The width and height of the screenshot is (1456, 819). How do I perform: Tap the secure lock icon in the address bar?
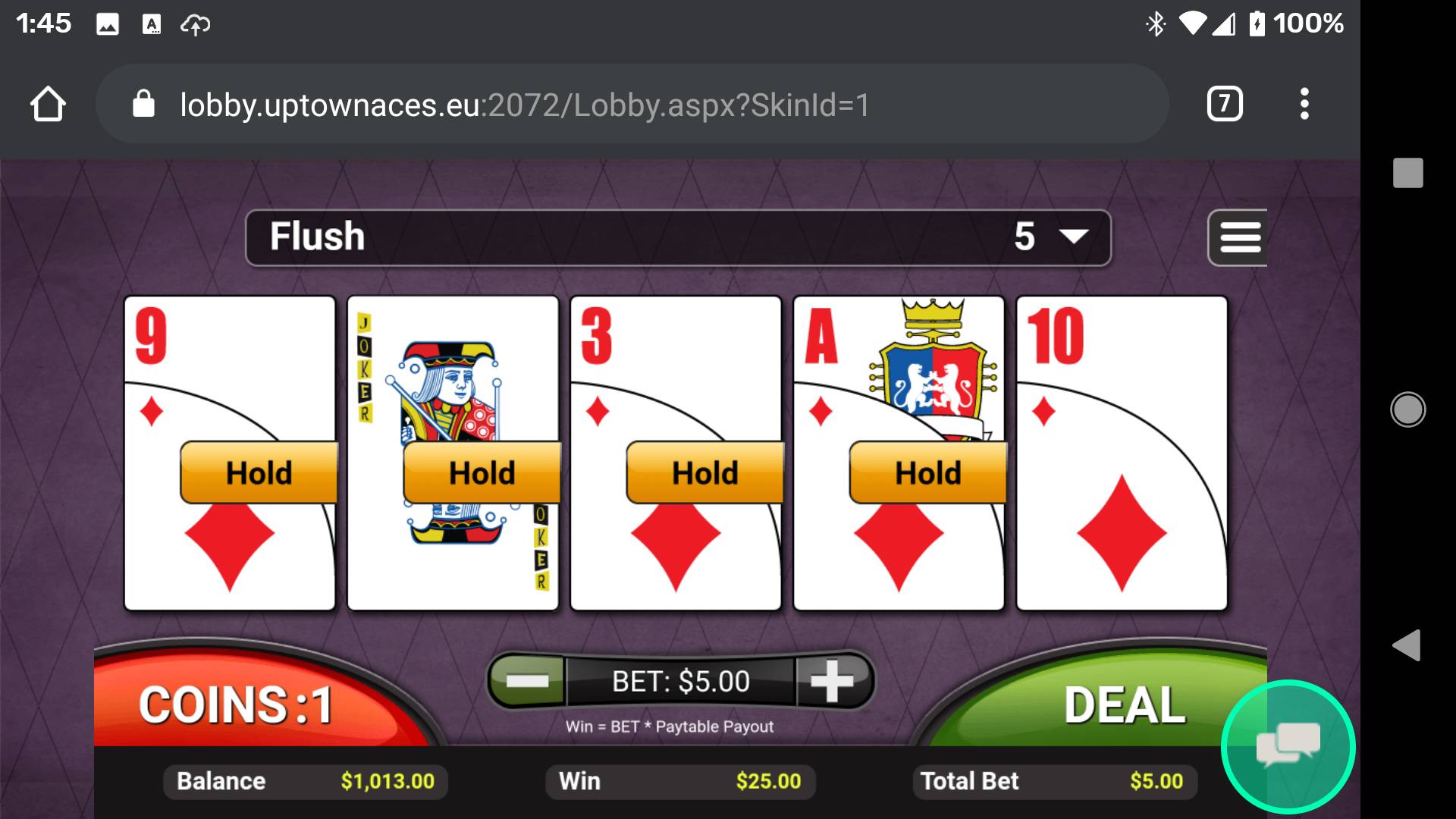click(143, 104)
